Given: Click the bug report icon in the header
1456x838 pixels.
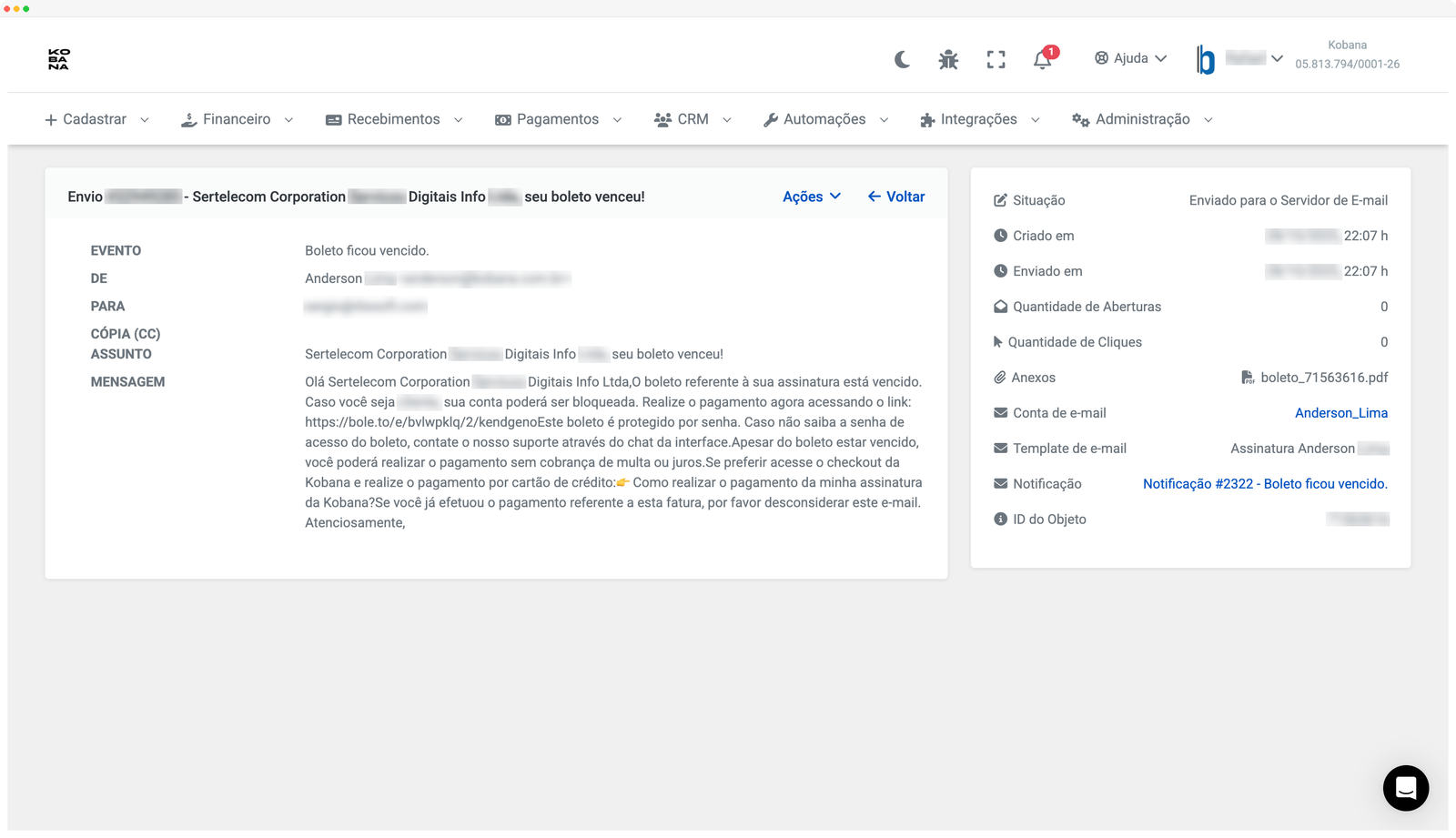Looking at the screenshot, I should click(948, 58).
